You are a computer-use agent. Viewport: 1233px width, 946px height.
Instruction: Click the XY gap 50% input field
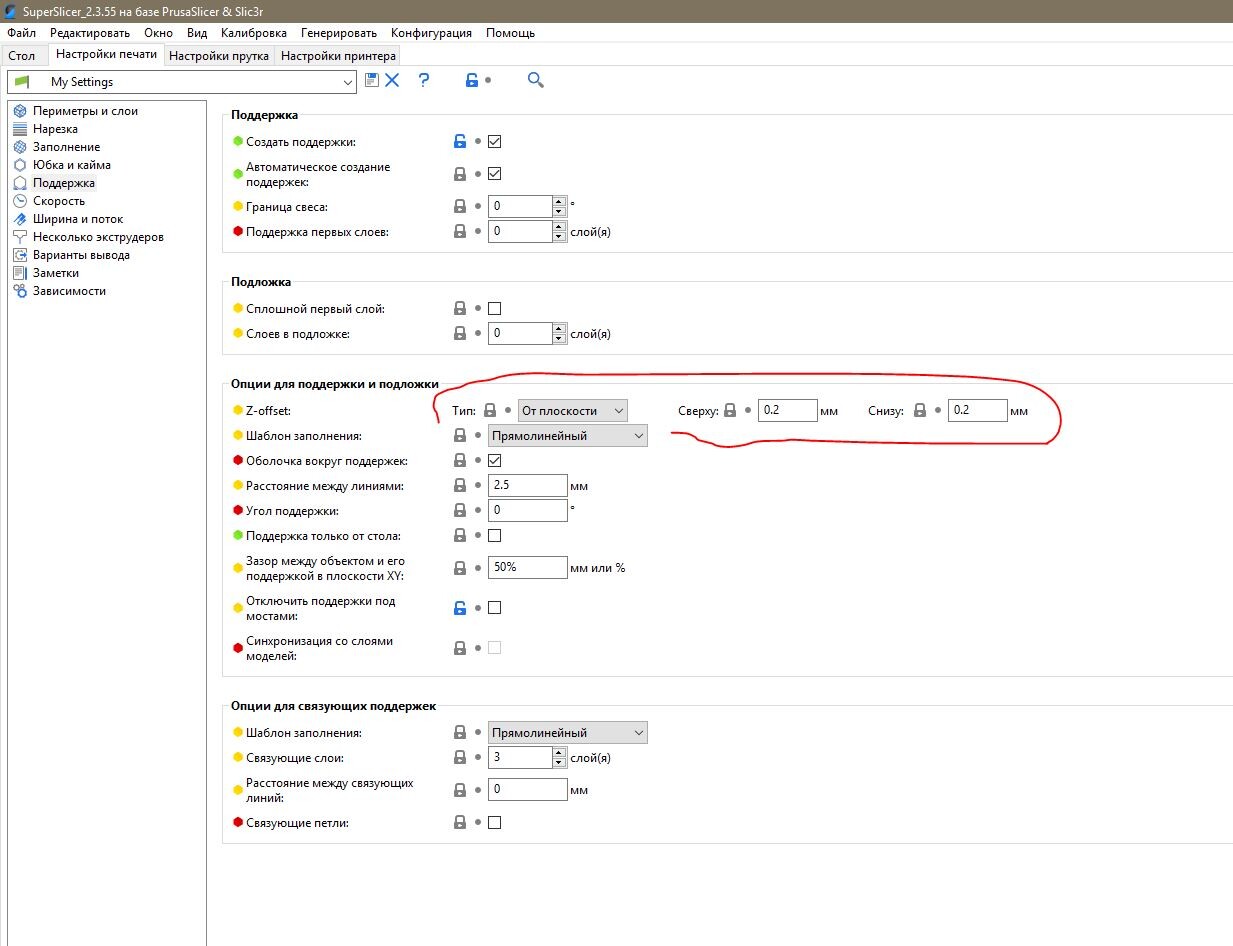coord(528,567)
